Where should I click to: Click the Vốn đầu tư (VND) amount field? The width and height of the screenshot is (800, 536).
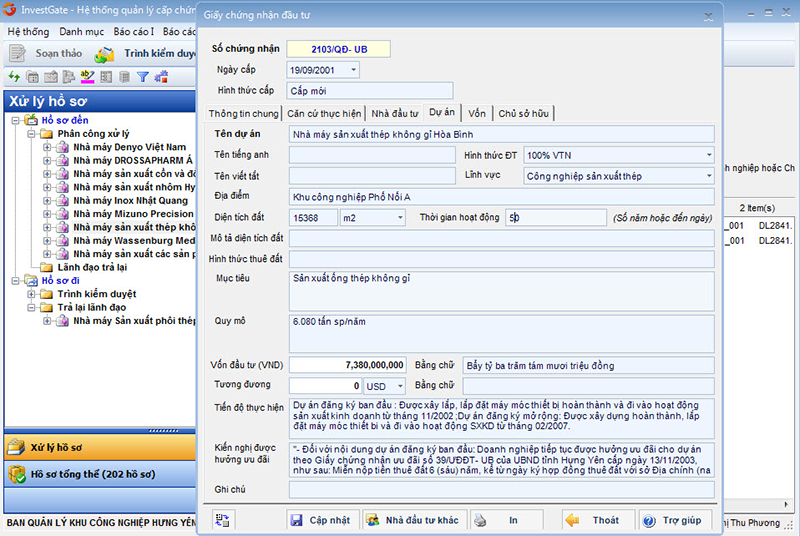[347, 365]
